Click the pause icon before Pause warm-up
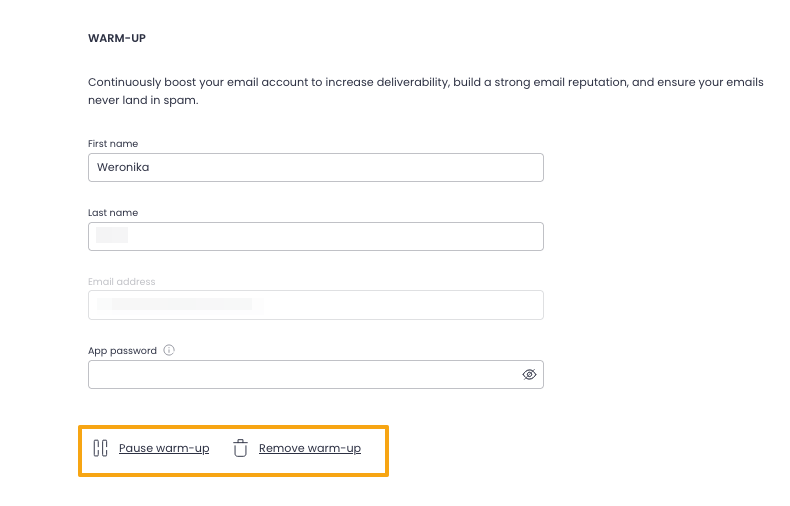Screen dimensions: 790x506 click(100, 448)
